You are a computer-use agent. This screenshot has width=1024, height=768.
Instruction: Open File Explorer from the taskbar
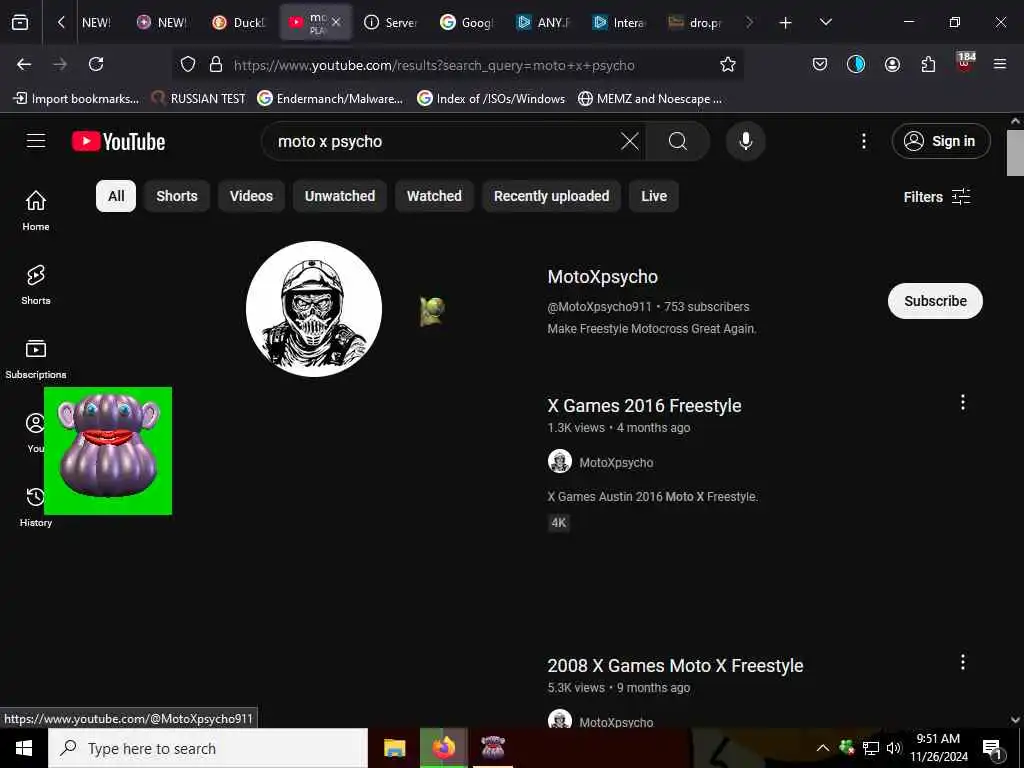coord(394,748)
